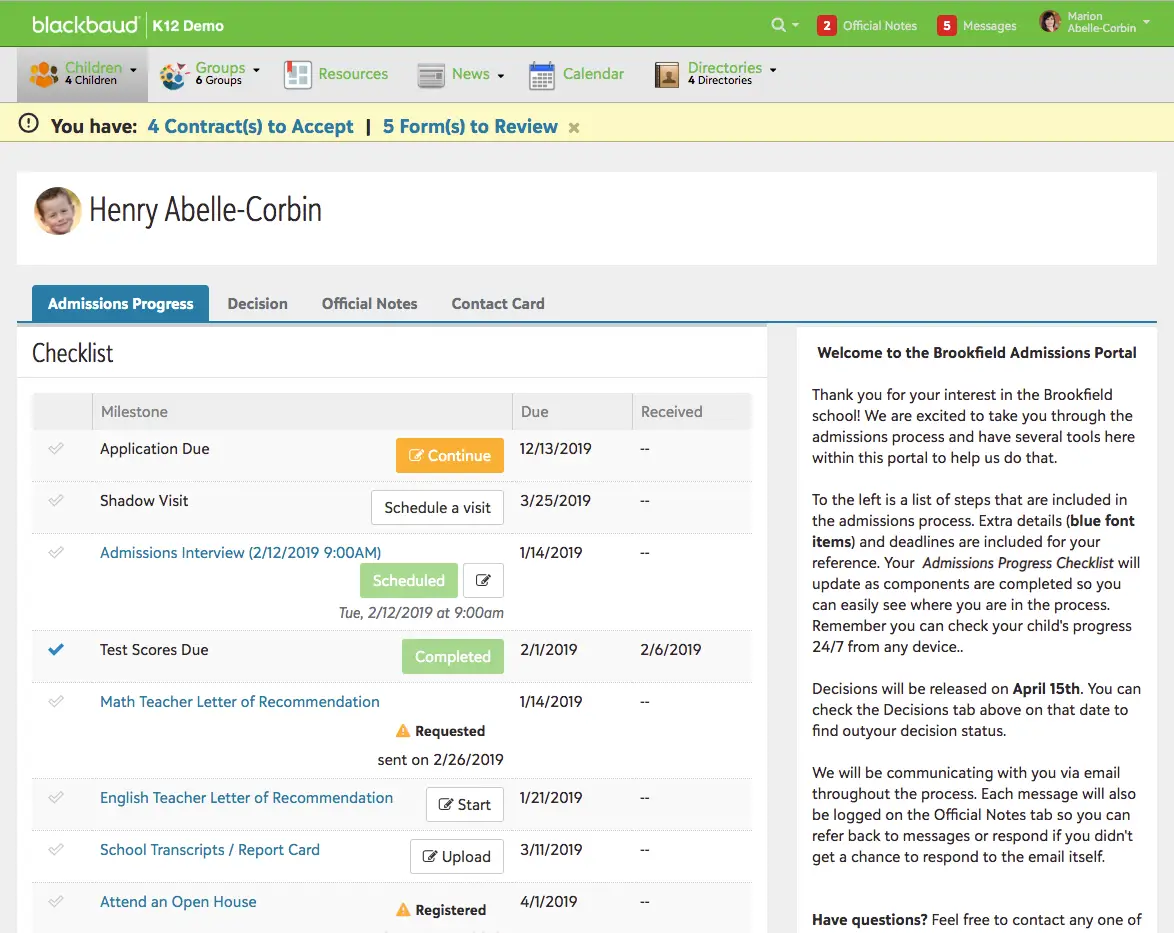
Task: Dismiss the contracts notification banner
Action: pos(572,128)
